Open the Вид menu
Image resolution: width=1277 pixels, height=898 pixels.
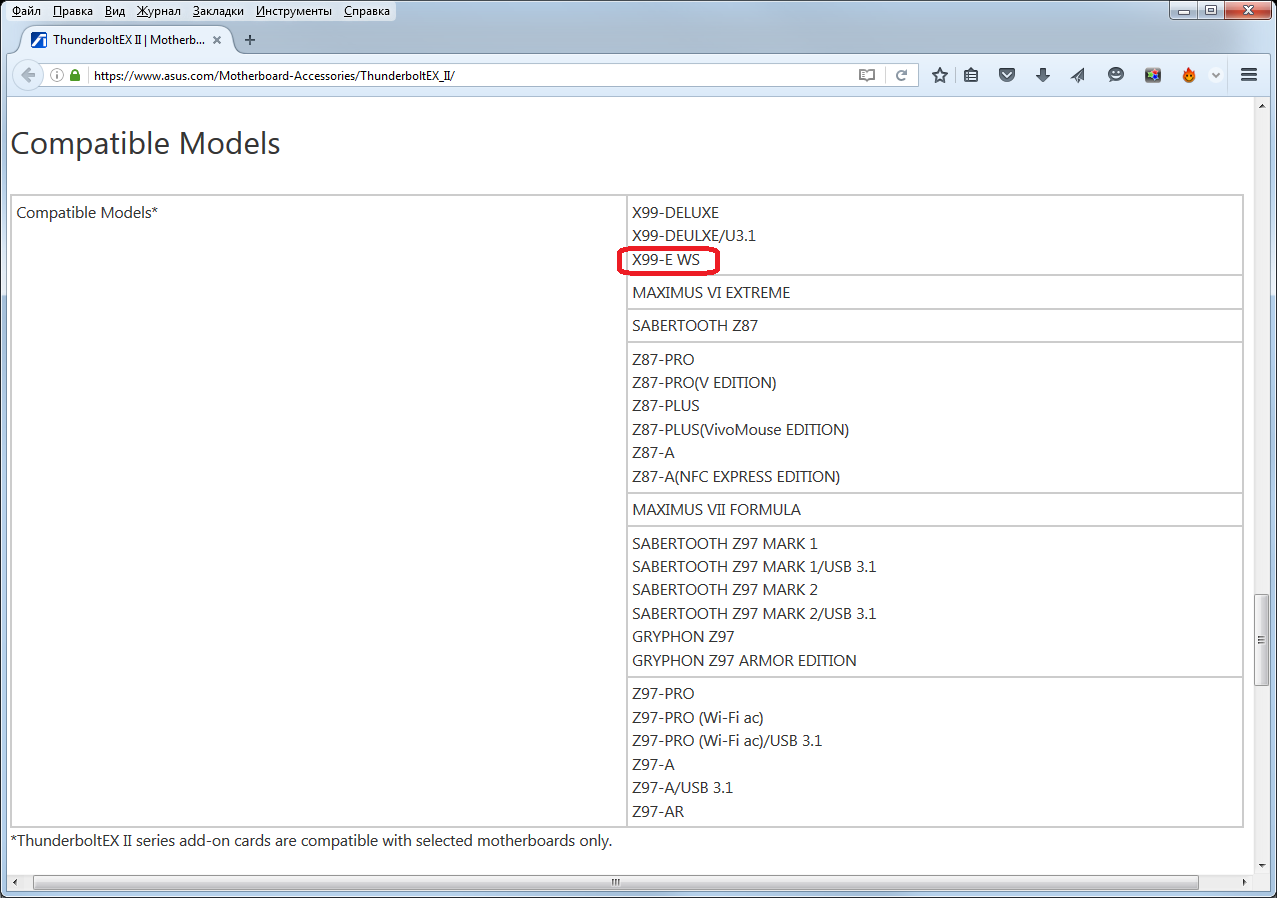pos(115,11)
